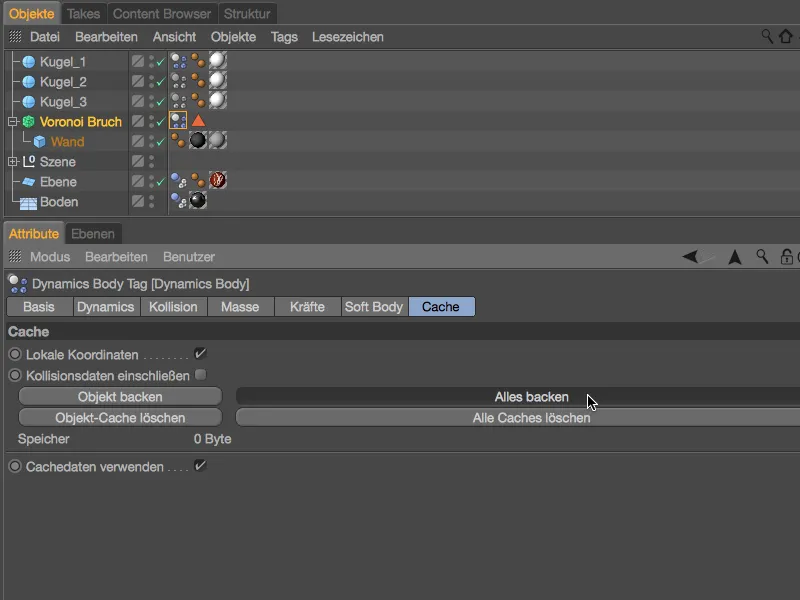
Task: Switch to the Ebenen tab
Action: click(93, 234)
